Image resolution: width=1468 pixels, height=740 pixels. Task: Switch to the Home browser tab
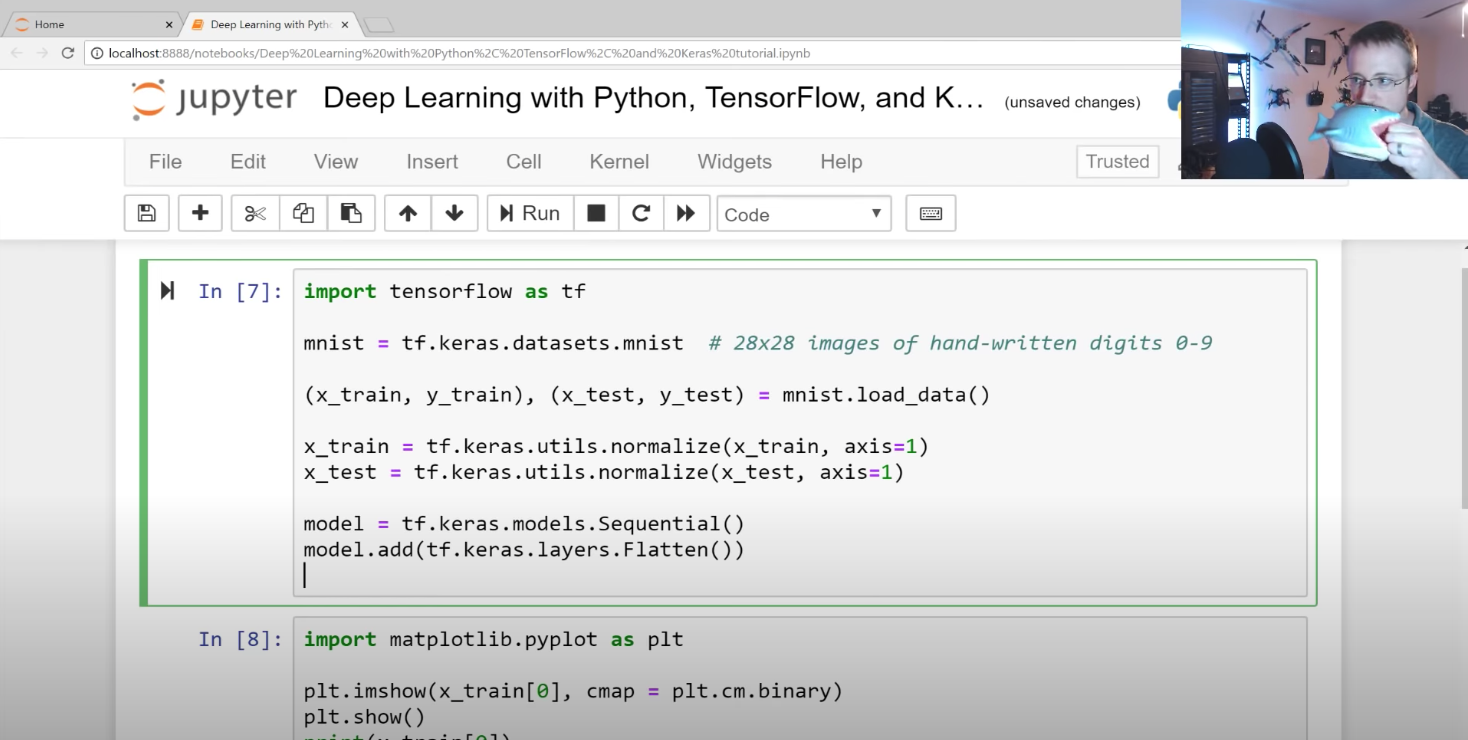point(90,24)
